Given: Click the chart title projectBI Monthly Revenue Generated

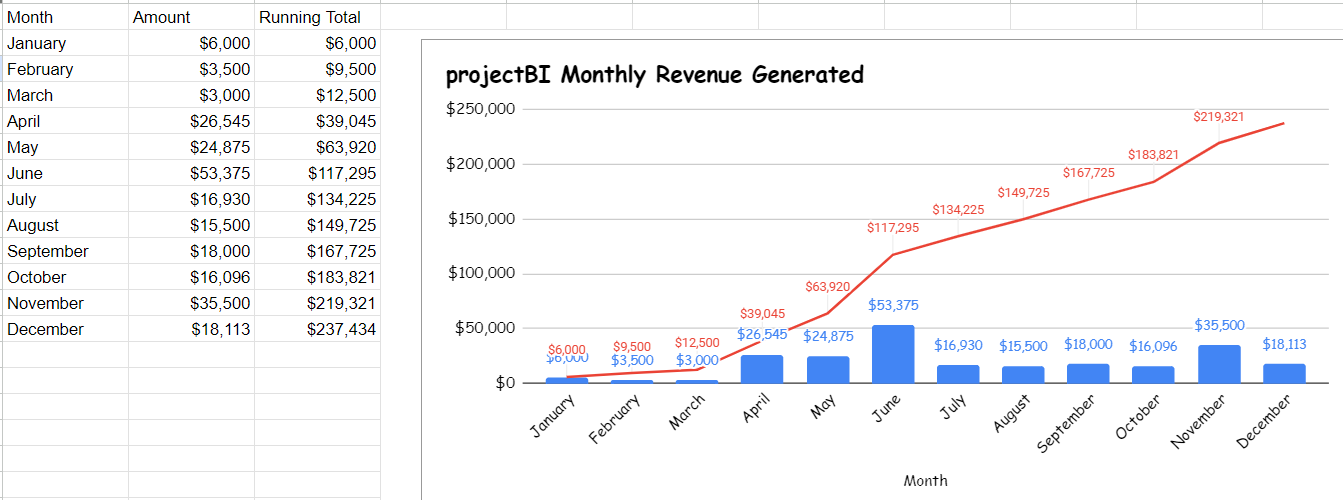Looking at the screenshot, I should click(655, 75).
